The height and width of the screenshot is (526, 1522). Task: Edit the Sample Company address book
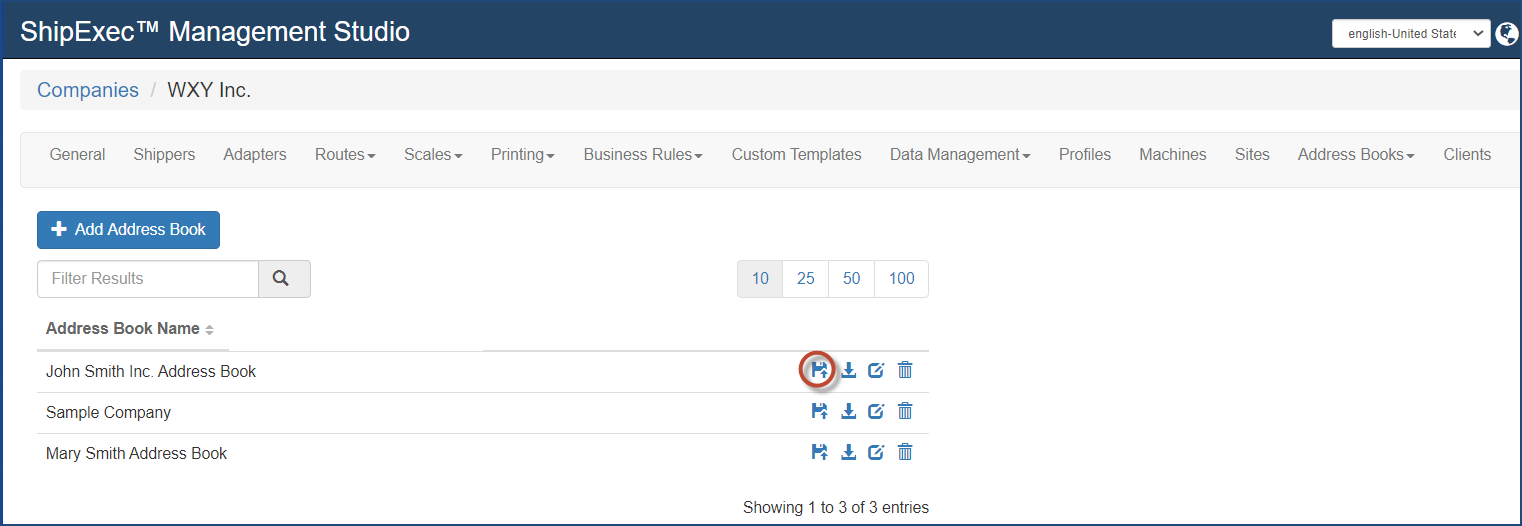pyautogui.click(x=876, y=411)
